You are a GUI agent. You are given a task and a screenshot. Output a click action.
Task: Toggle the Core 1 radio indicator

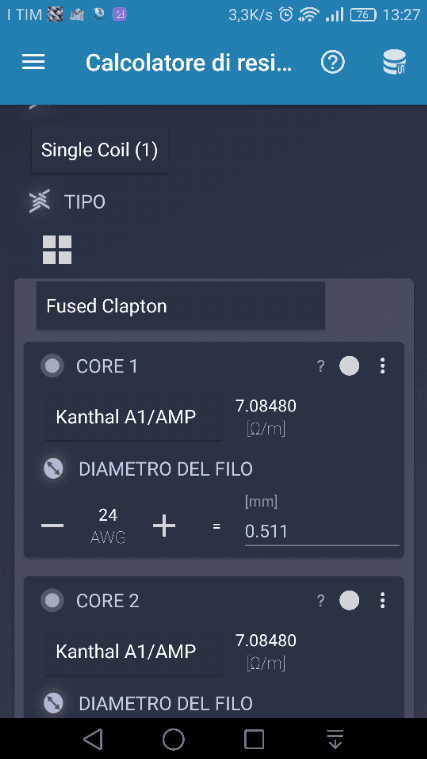52,366
